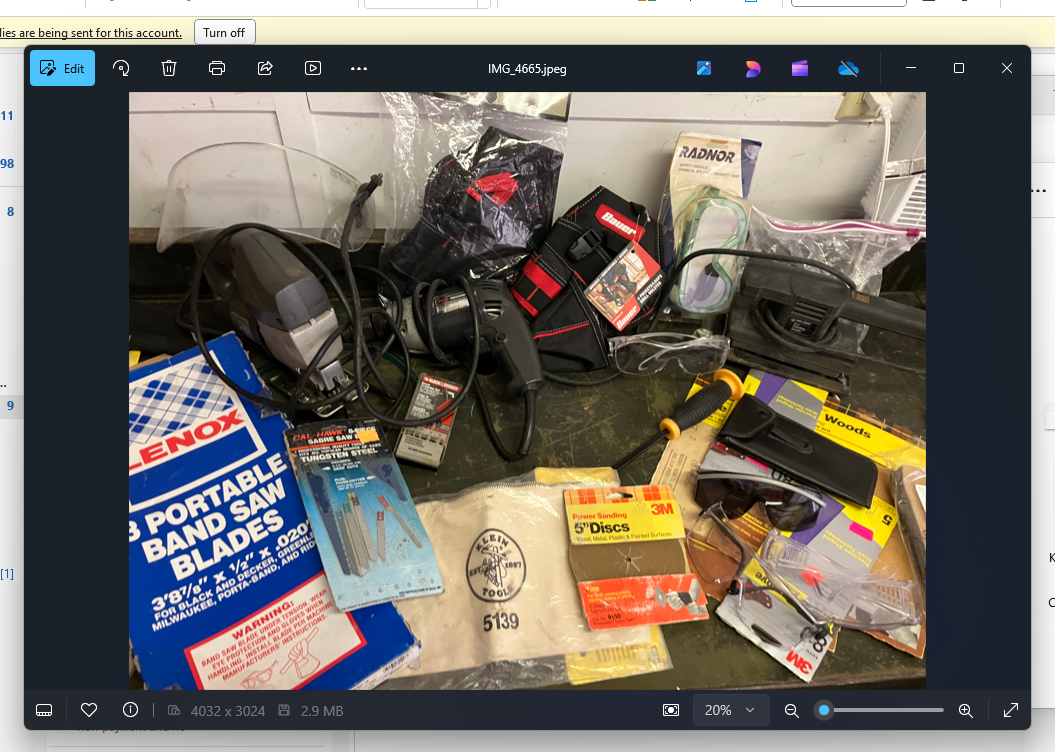Image resolution: width=1055 pixels, height=752 pixels.
Task: Start slideshow with the play icon
Action: 313,68
